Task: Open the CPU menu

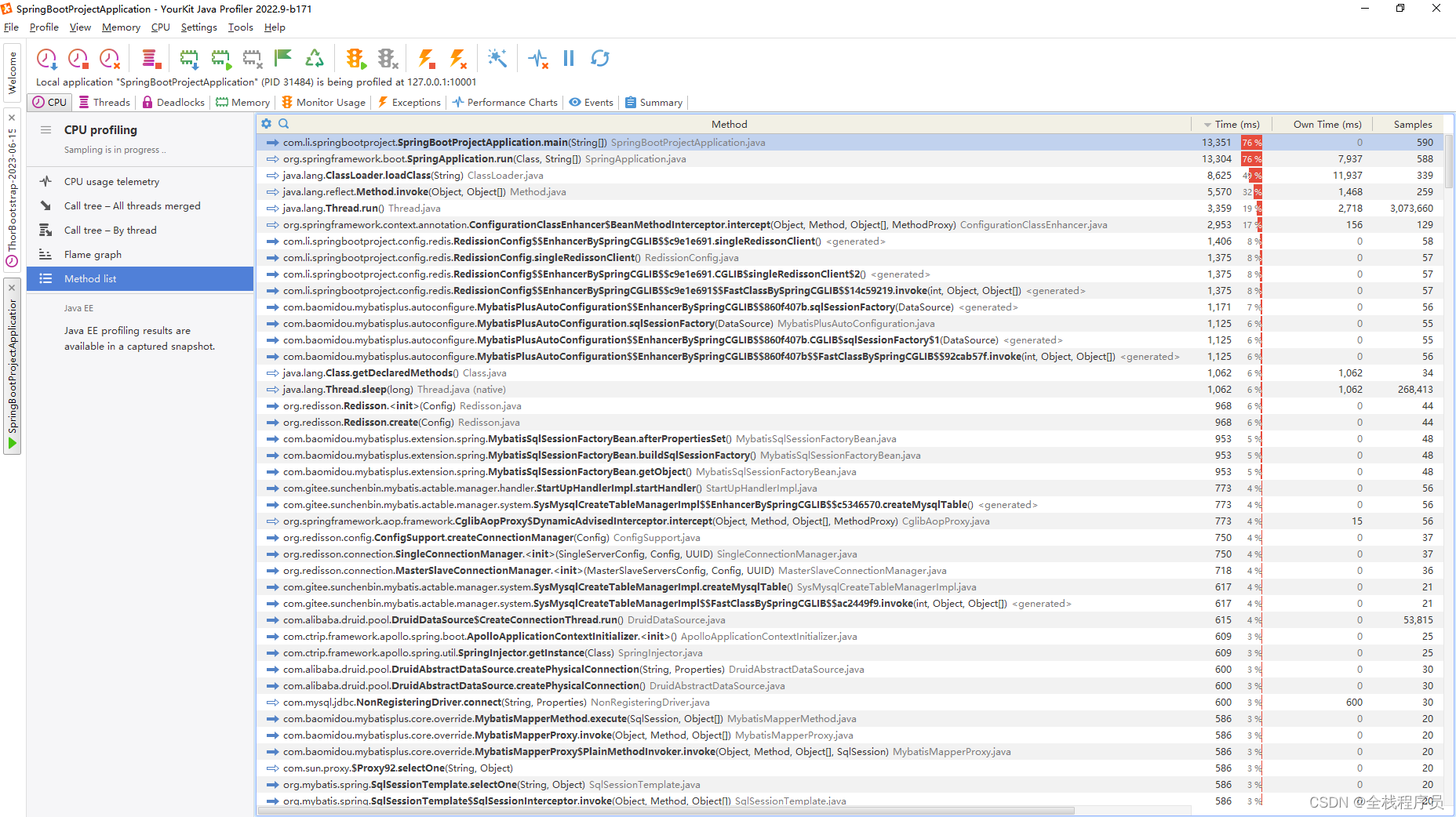Action: (160, 27)
